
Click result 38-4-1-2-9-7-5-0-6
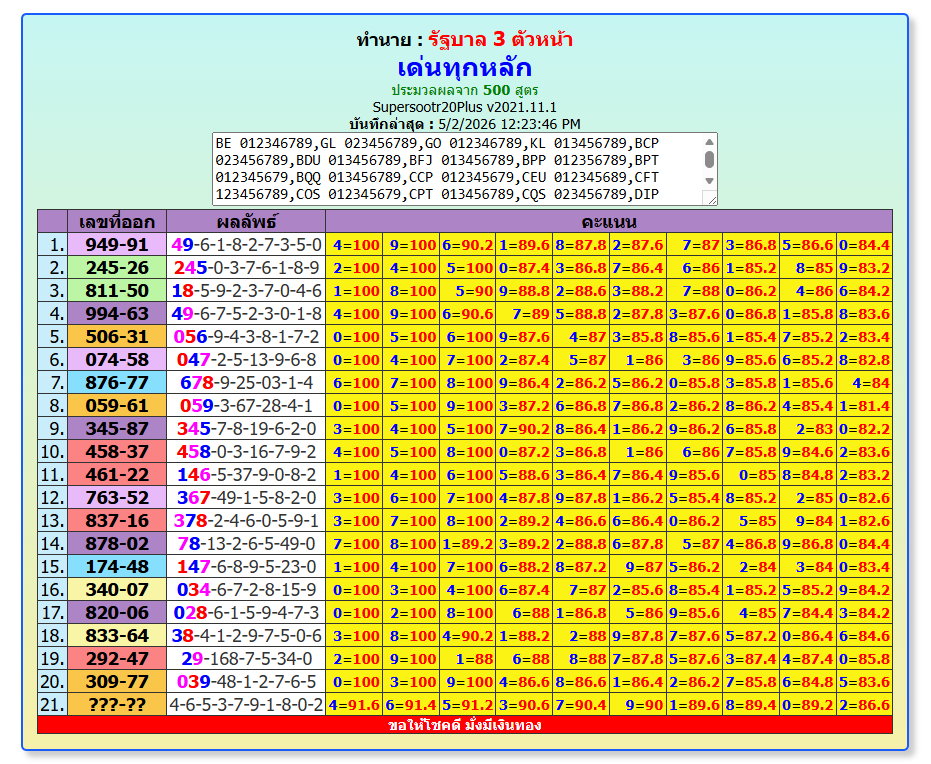pos(246,636)
